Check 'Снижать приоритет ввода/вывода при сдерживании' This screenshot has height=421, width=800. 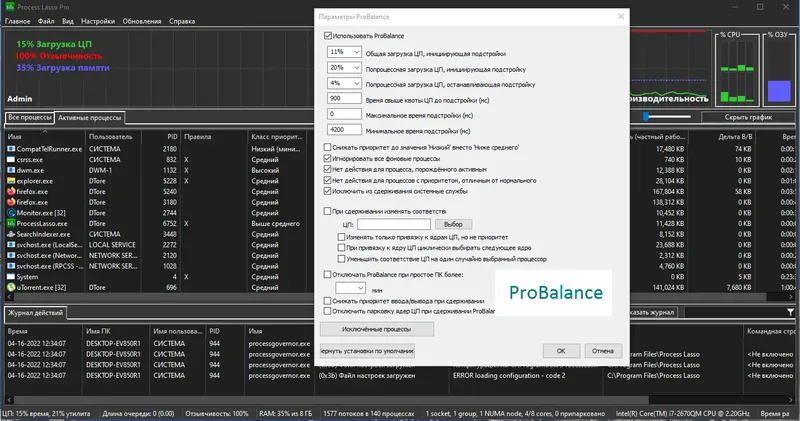[x=328, y=301]
